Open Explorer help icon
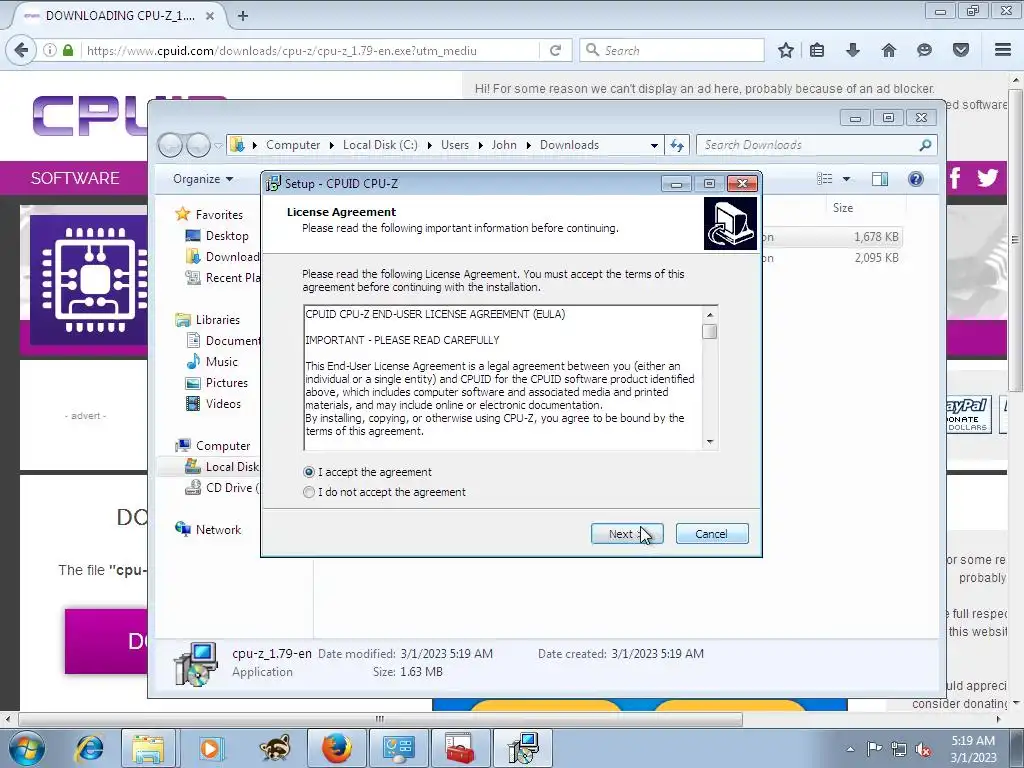 click(916, 179)
